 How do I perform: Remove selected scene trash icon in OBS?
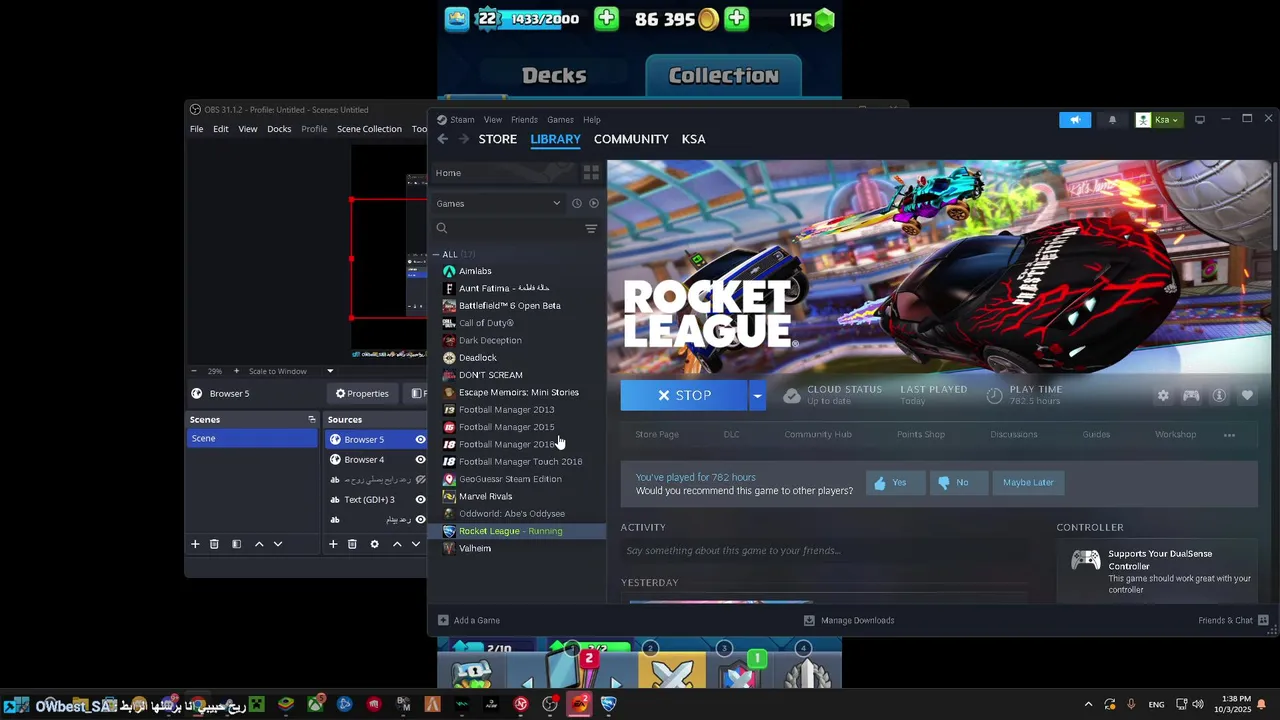214,544
